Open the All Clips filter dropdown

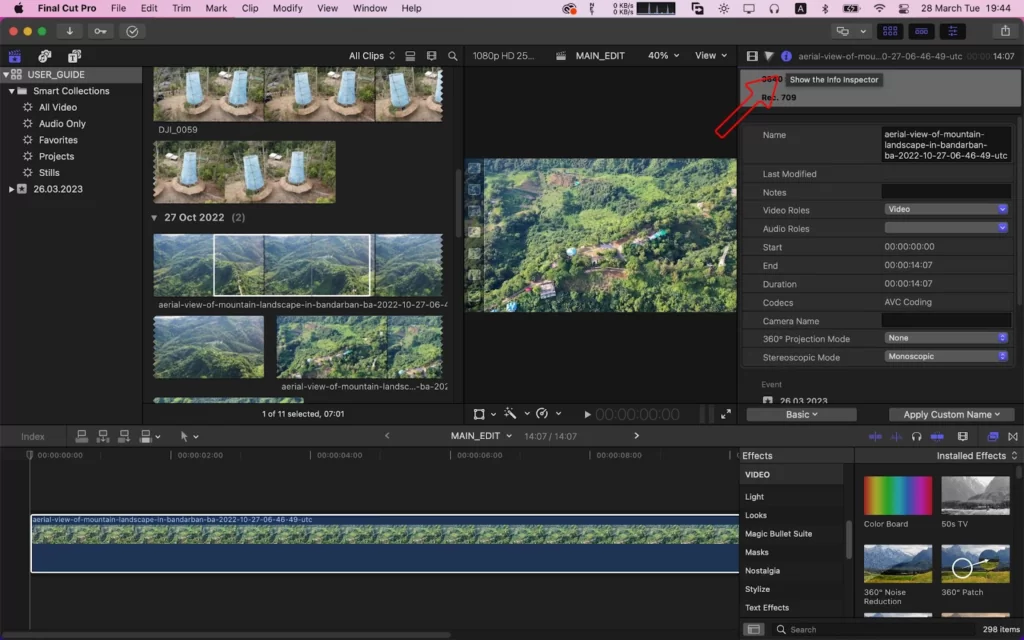372,56
